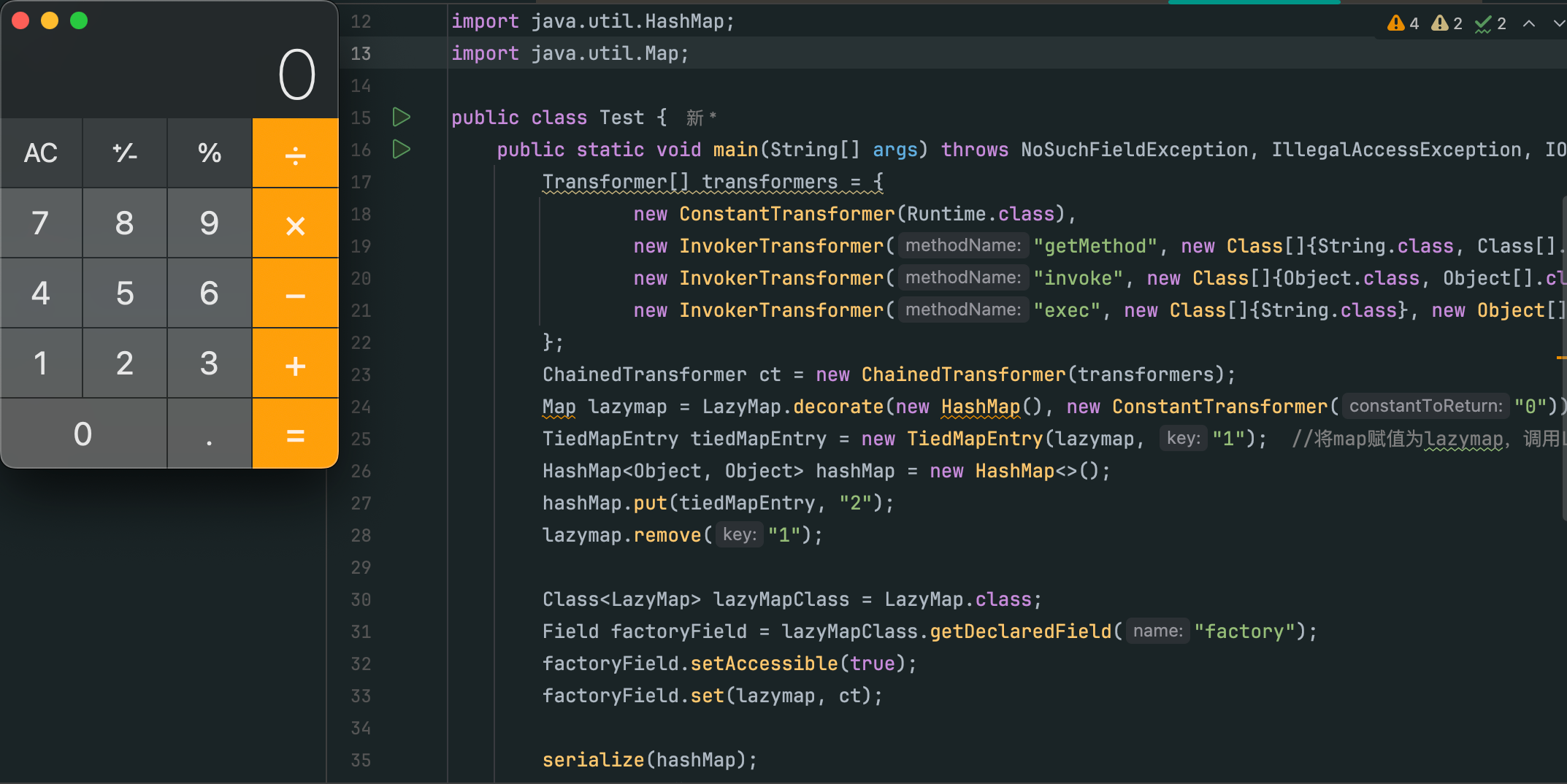Click the class name 'Test'
Viewport: 1567px width, 784px height.
pos(621,118)
